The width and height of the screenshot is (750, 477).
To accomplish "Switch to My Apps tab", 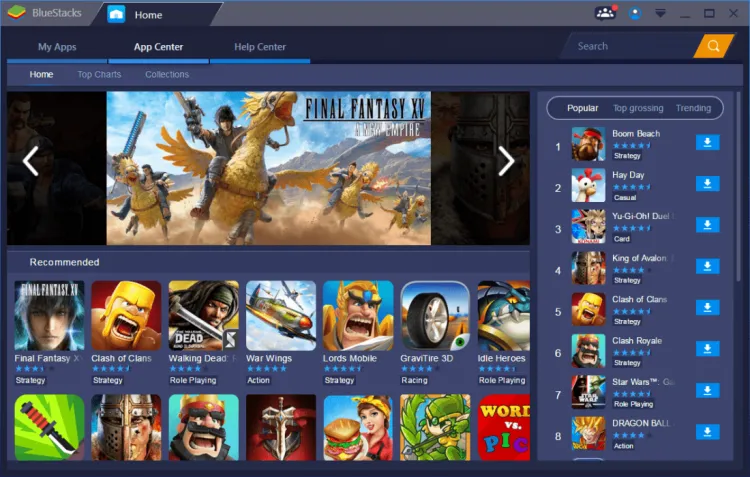I will (57, 47).
